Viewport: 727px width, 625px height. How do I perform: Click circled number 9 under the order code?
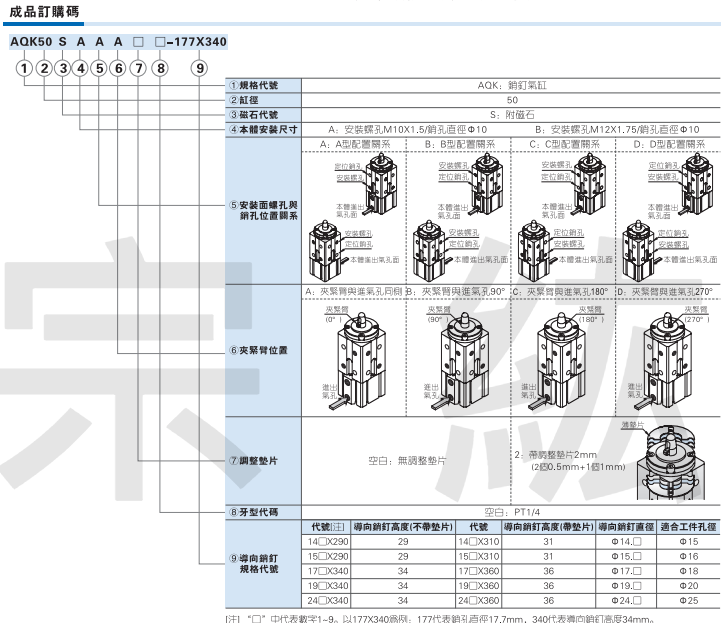coord(199,69)
